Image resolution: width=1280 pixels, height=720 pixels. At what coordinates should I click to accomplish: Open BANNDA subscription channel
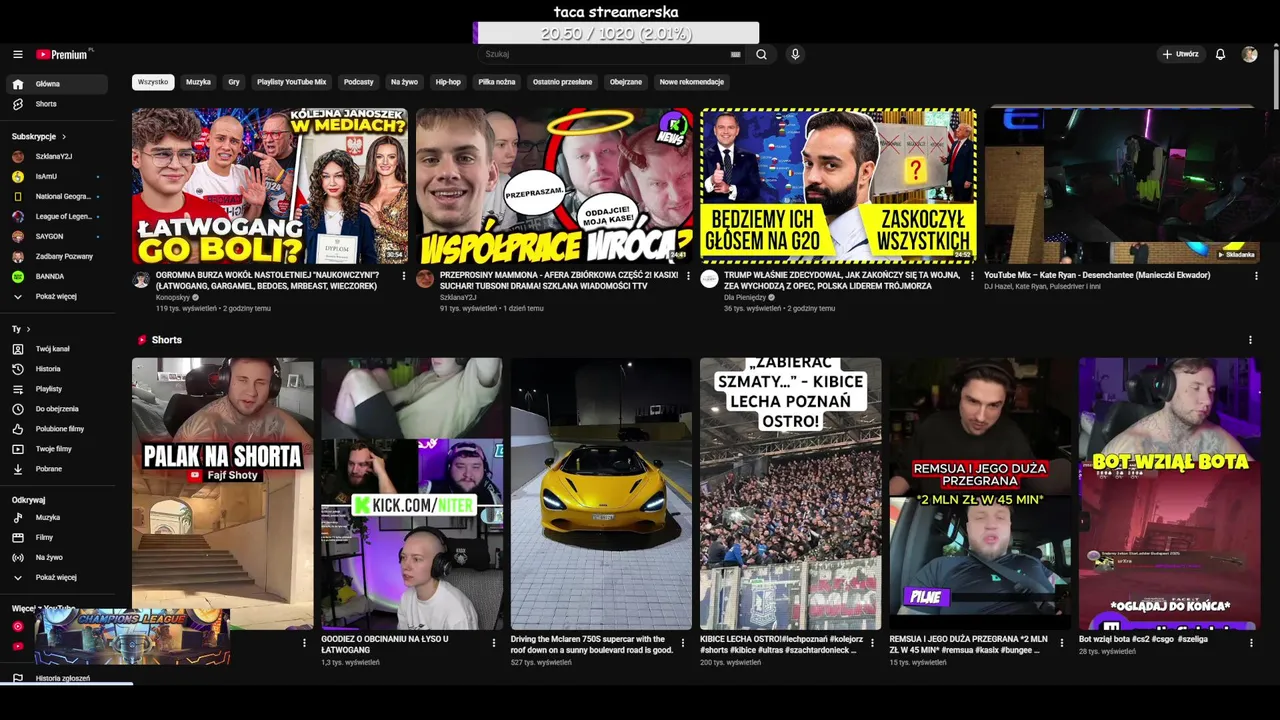[x=57, y=276]
